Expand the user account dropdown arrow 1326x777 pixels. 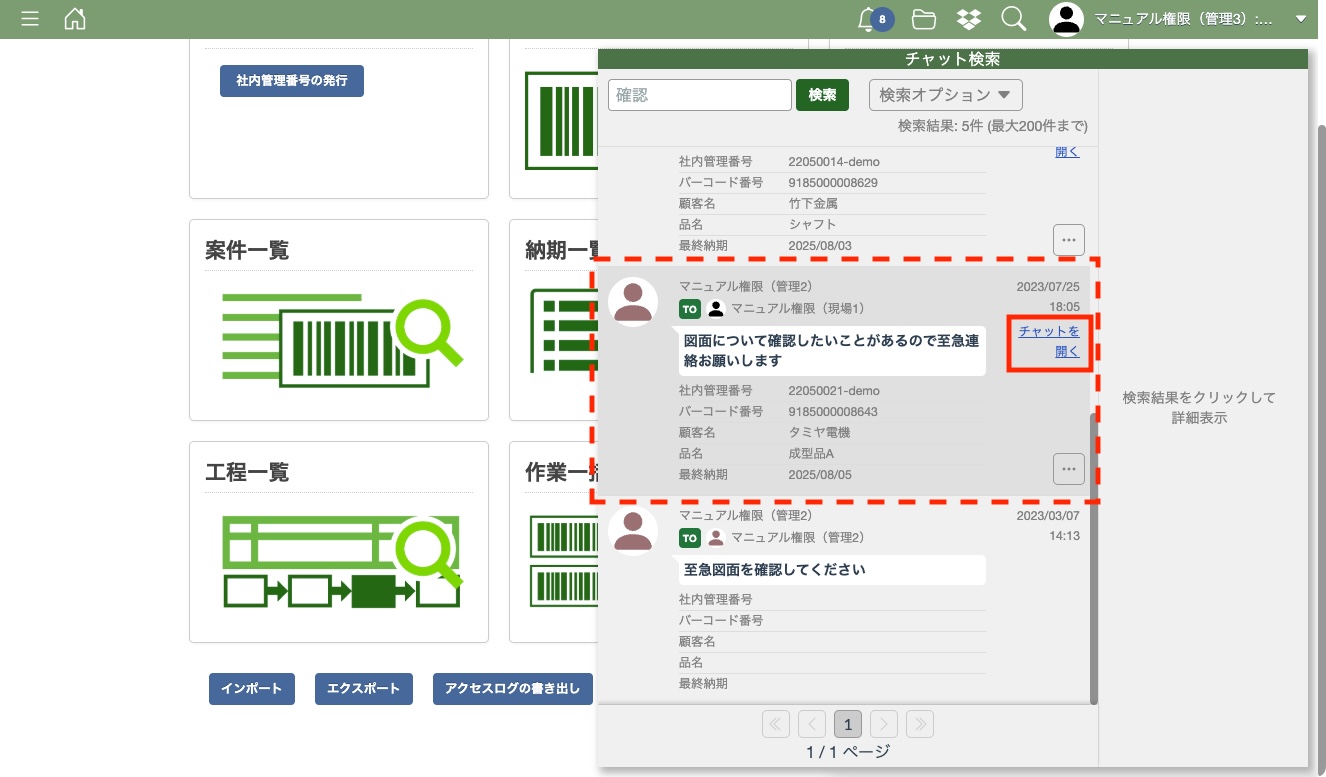coord(1300,19)
